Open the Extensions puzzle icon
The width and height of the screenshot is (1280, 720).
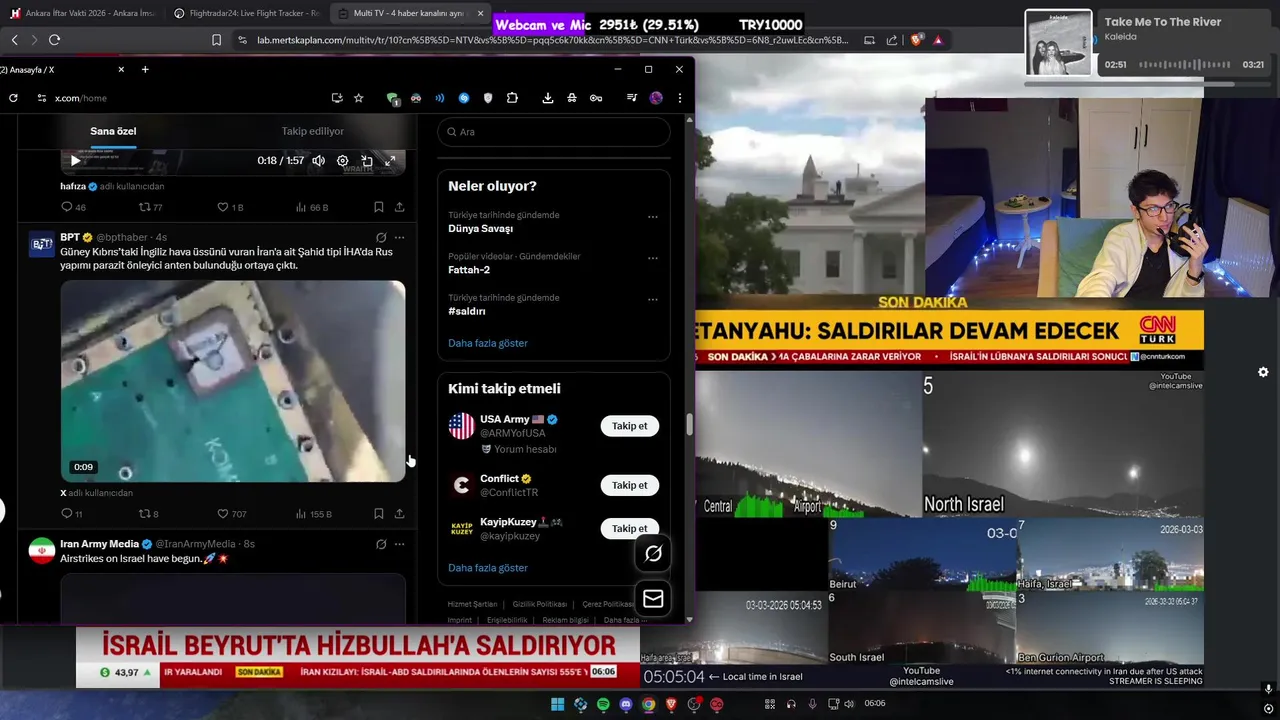[512, 98]
